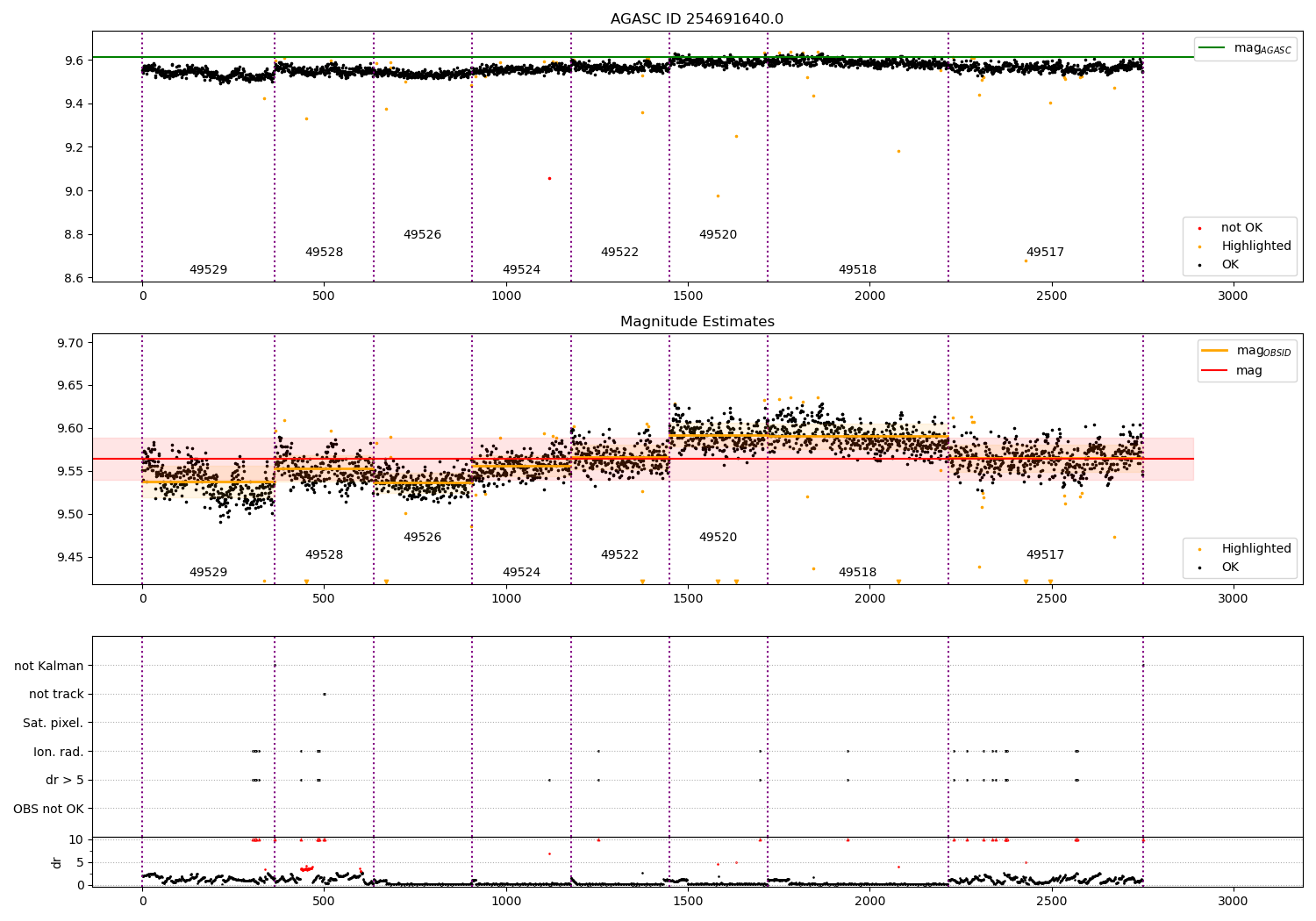Click 'Highlighted' in the top plot legend

tap(1256, 246)
